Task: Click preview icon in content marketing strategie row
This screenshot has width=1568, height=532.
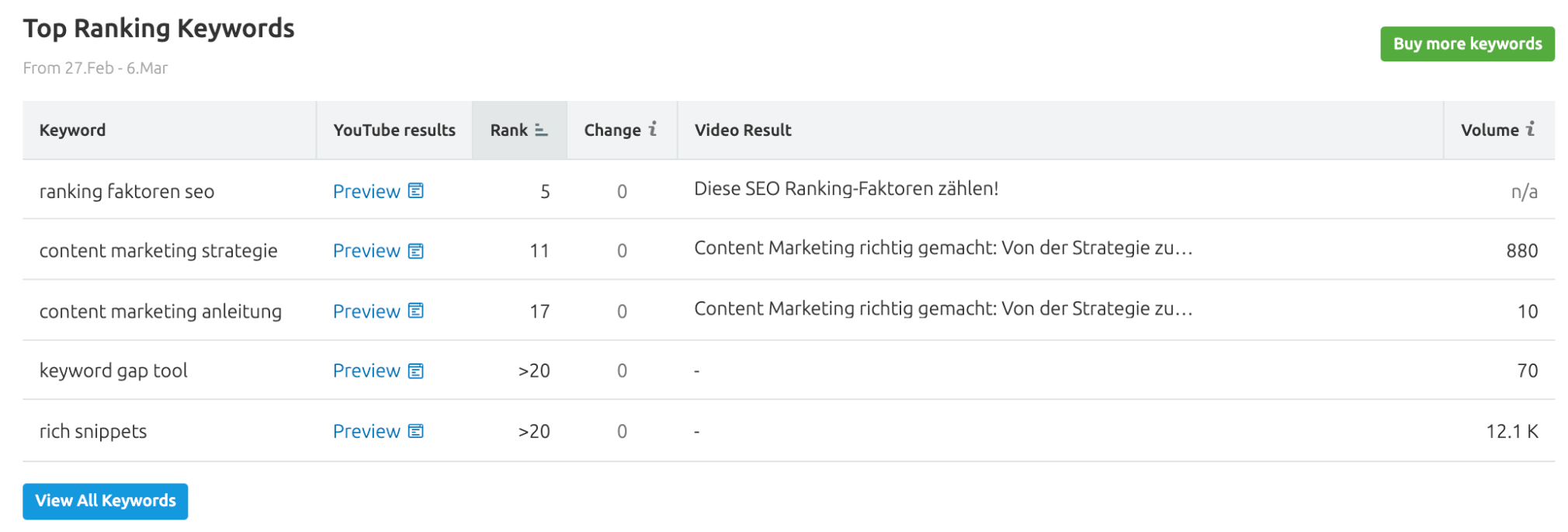Action: tap(416, 251)
